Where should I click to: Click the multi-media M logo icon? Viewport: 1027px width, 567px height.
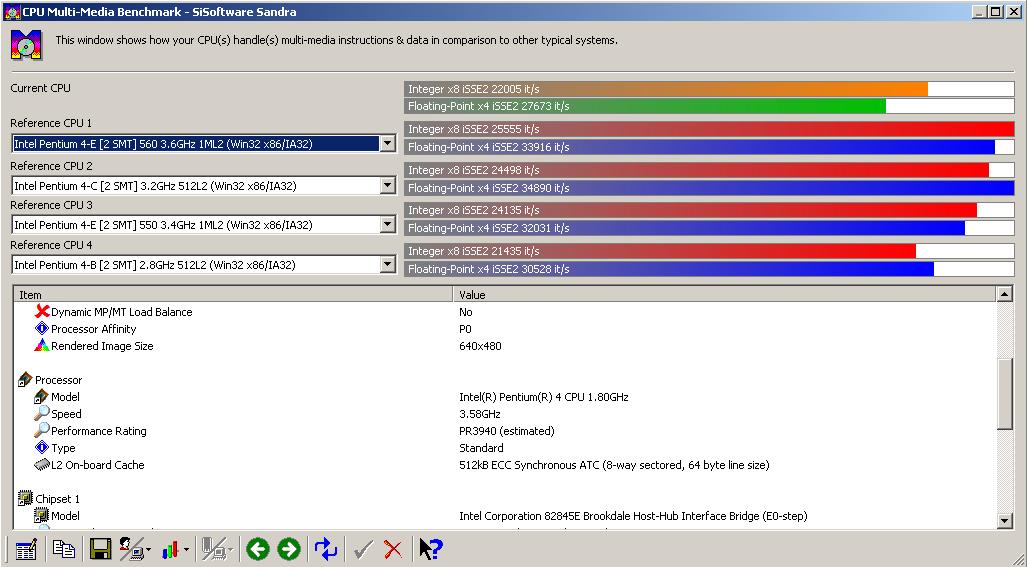point(26,45)
